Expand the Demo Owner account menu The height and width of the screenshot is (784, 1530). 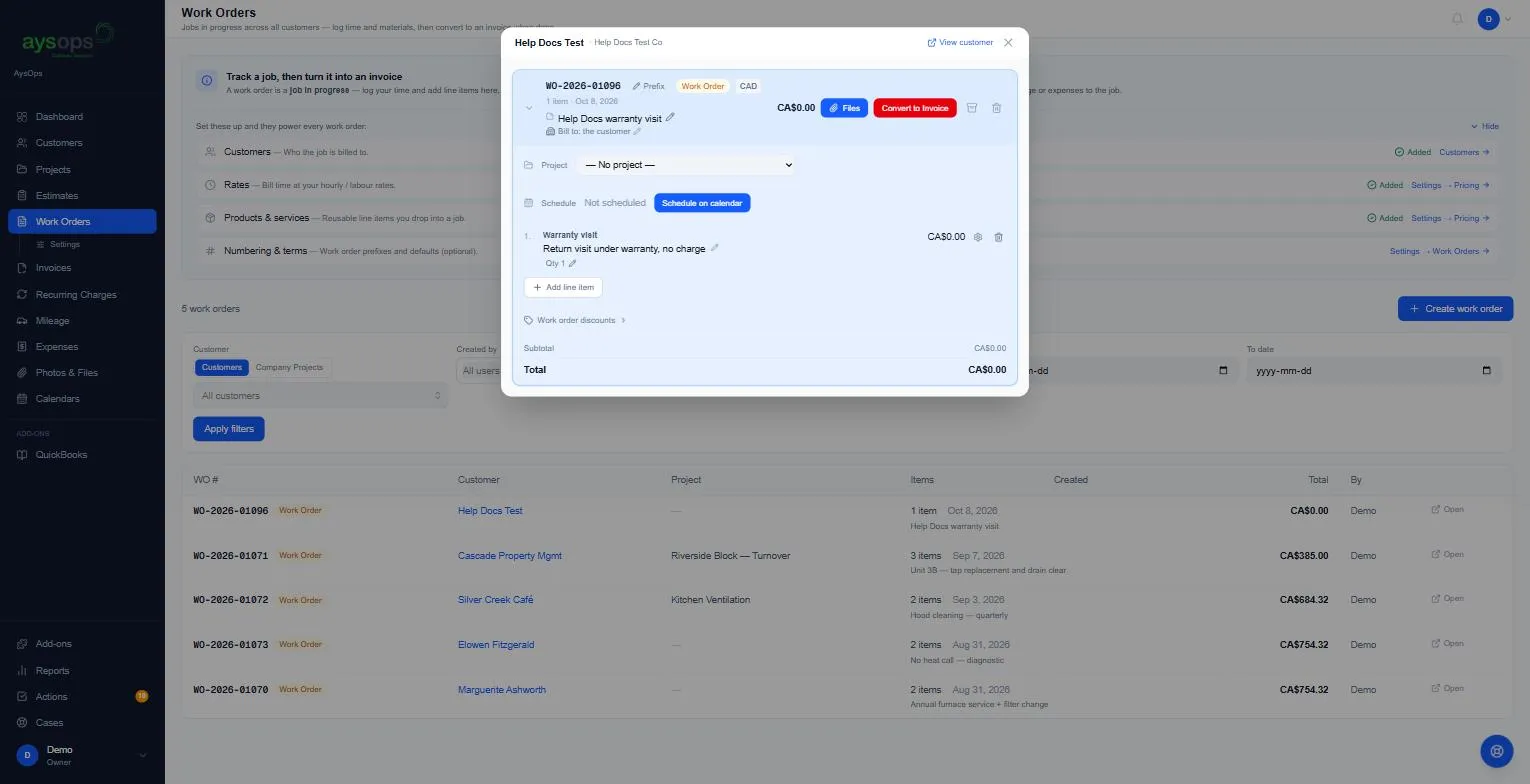[82, 755]
